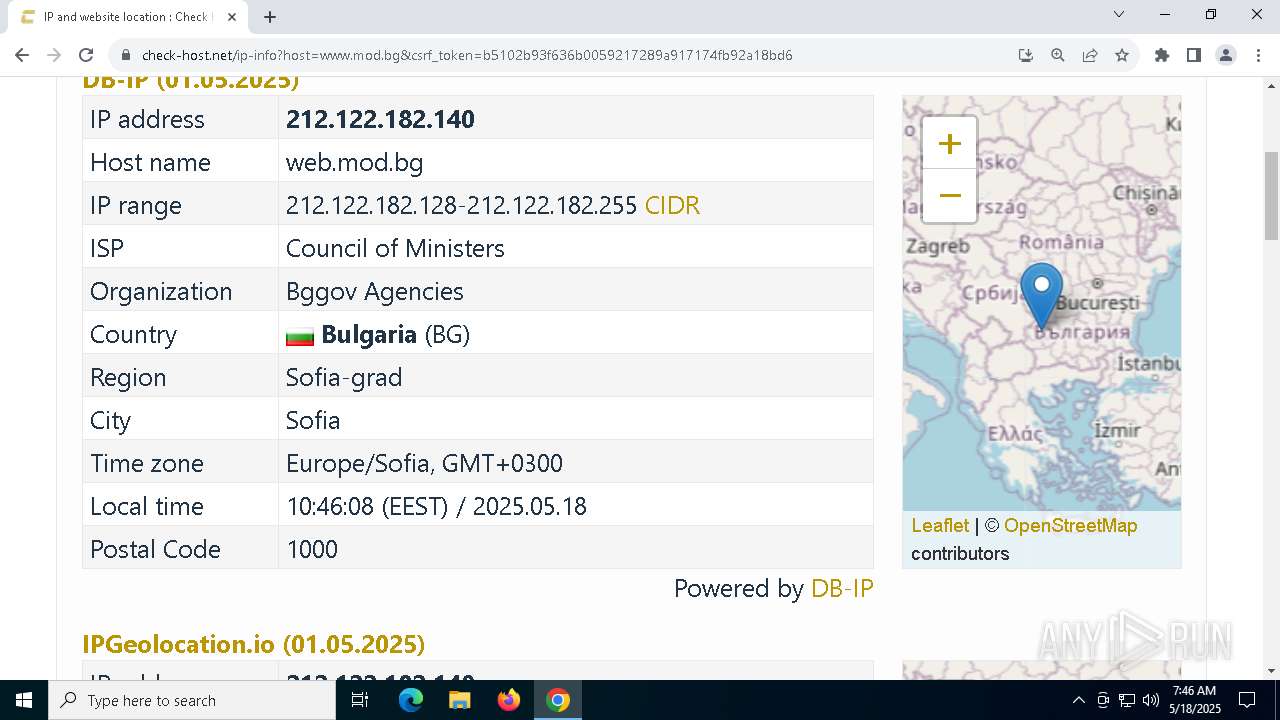This screenshot has height=720, width=1280.
Task: Click the postal code 1000 value
Action: pyautogui.click(x=312, y=549)
